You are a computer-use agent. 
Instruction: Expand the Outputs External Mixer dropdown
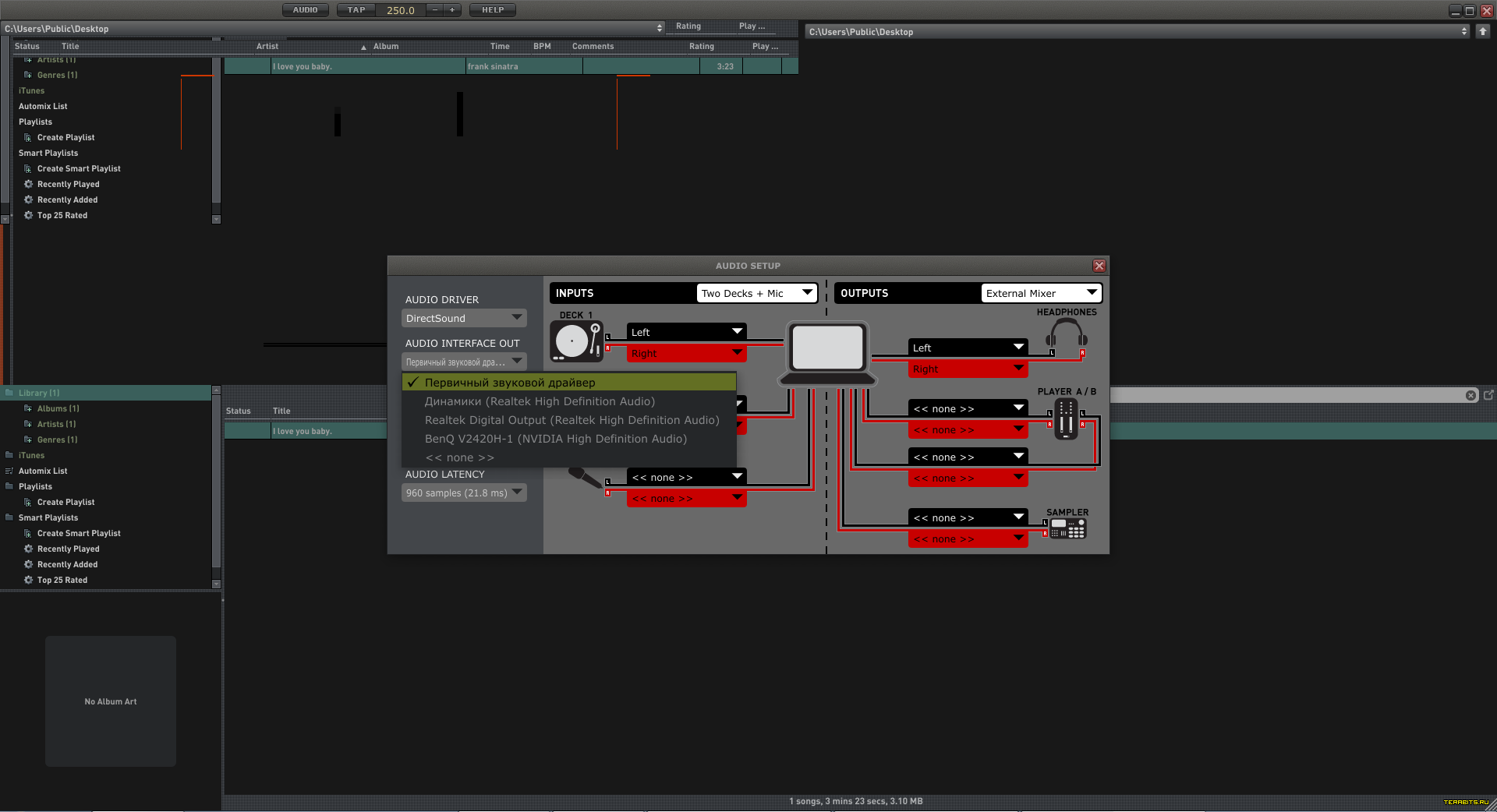point(1040,293)
